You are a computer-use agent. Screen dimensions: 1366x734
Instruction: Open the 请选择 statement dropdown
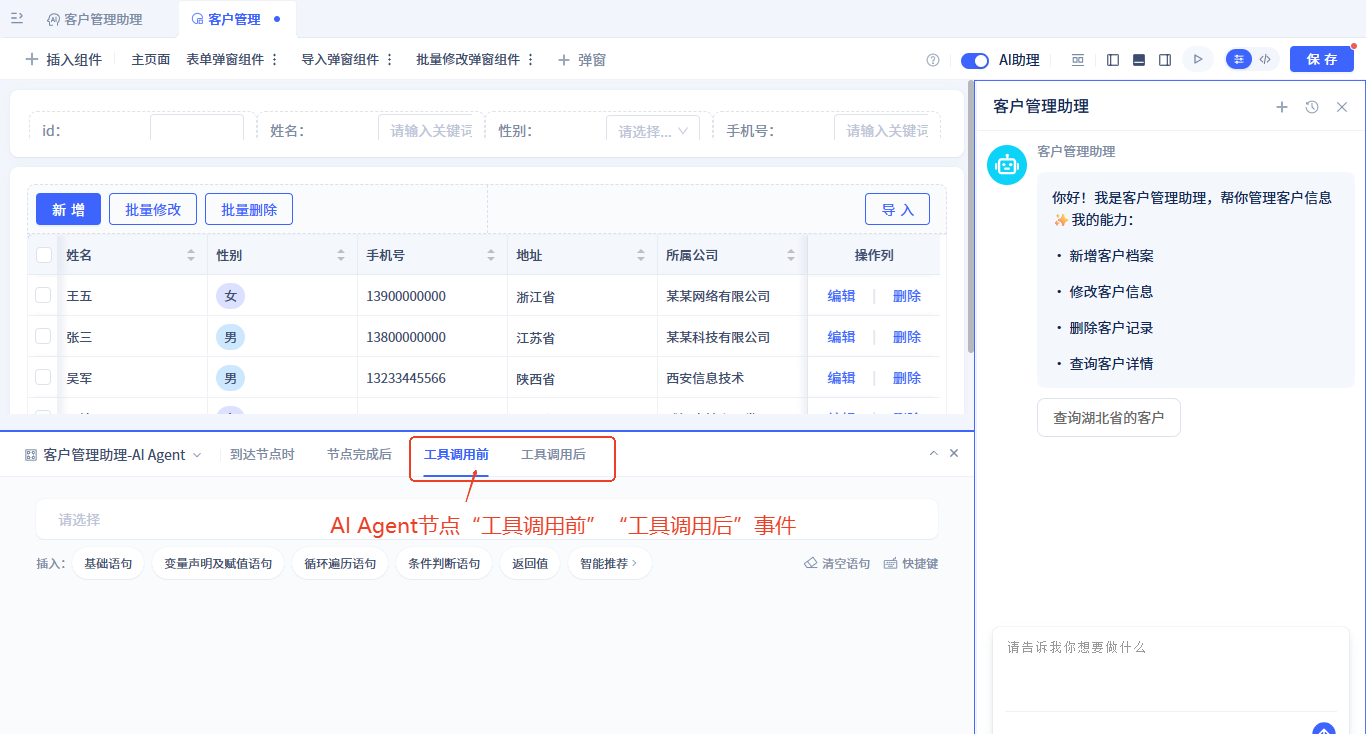pos(487,520)
